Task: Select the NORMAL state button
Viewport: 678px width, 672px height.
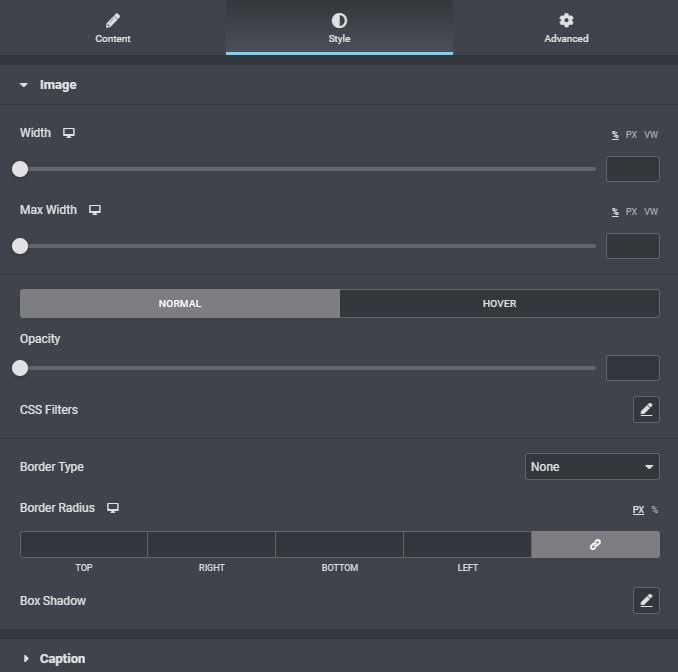Action: [x=180, y=304]
